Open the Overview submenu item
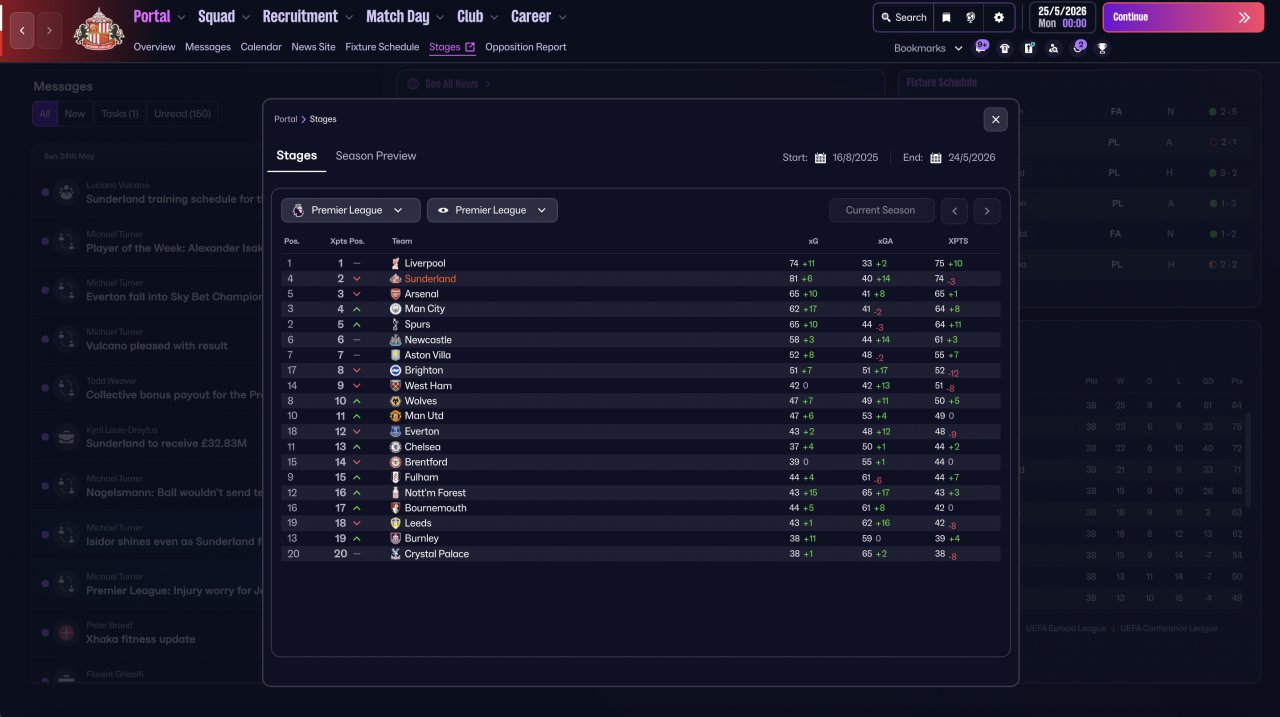The height and width of the screenshot is (717, 1280). tap(154, 47)
